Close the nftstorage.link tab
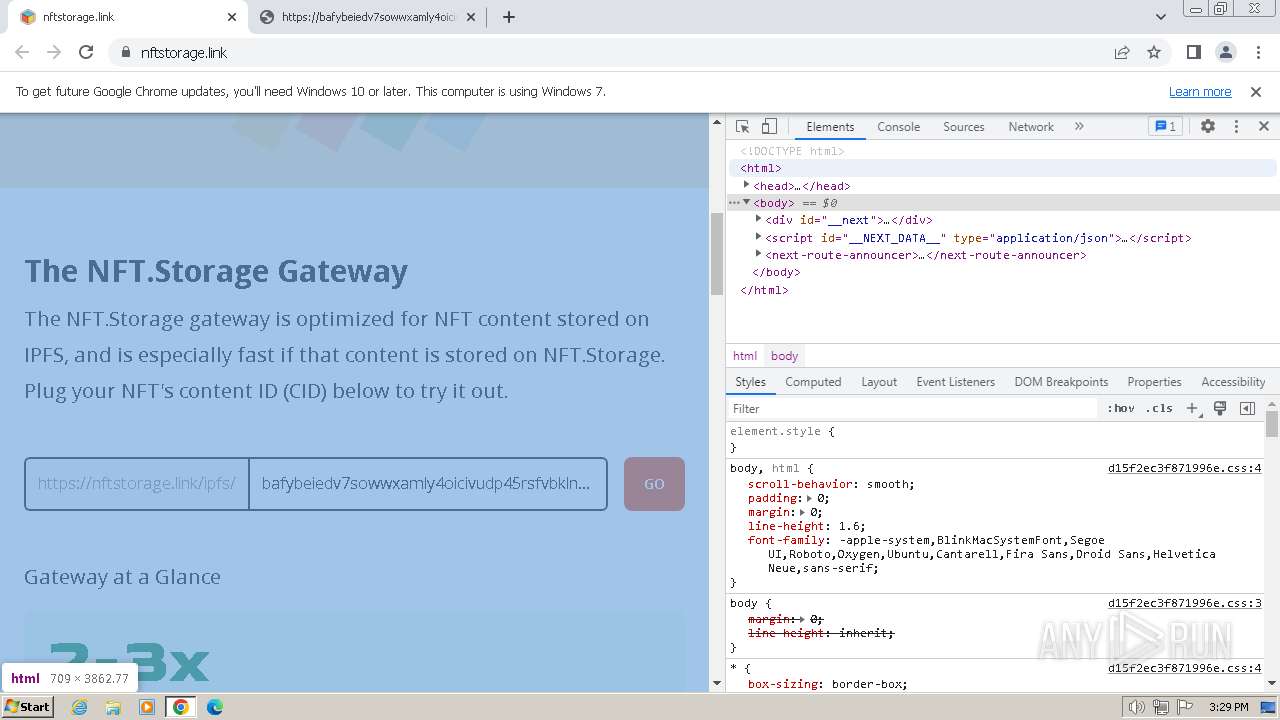Viewport: 1280px width, 720px height. point(232,17)
